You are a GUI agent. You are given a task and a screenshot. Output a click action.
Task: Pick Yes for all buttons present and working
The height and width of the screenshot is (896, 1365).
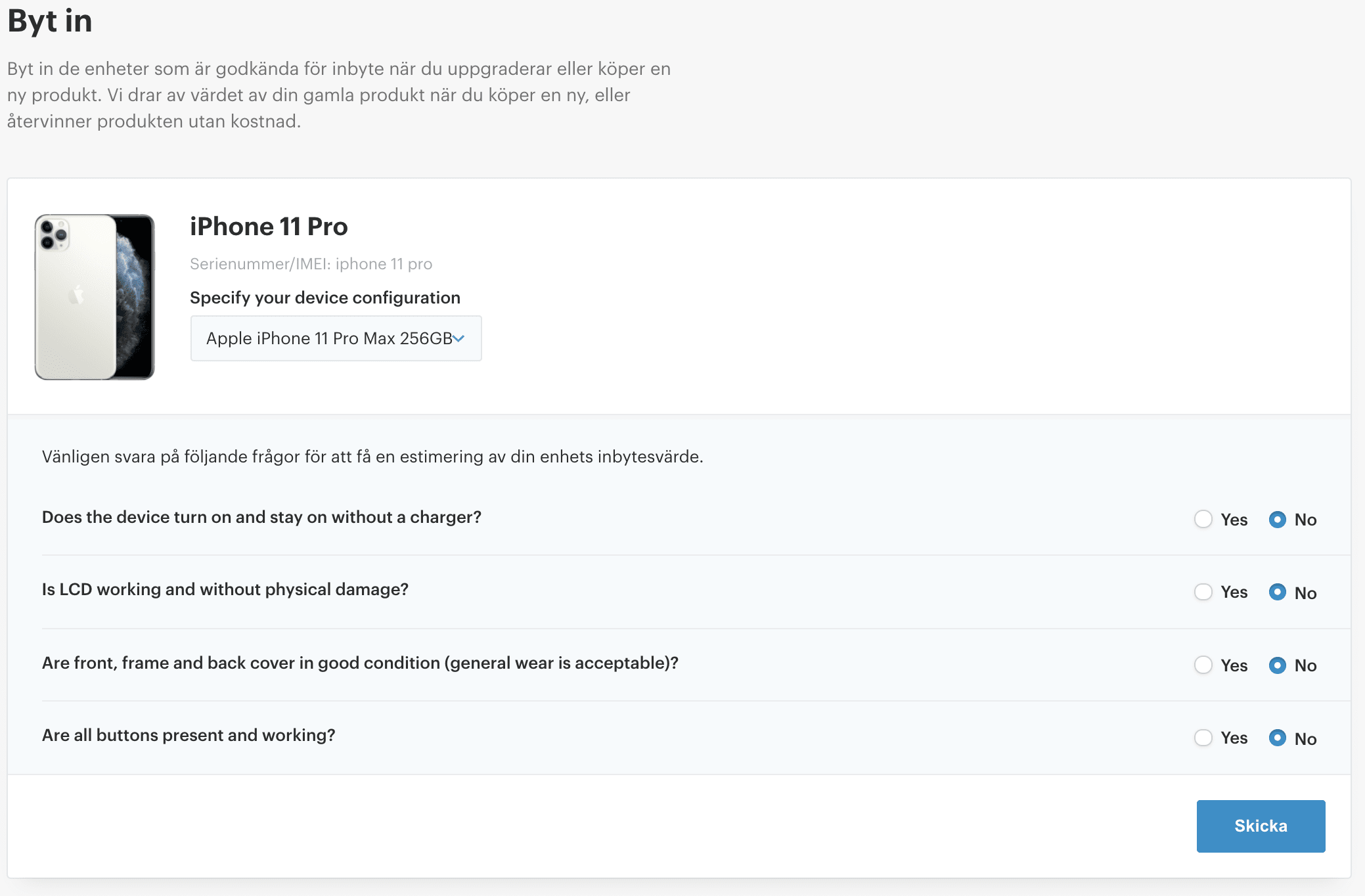click(x=1203, y=738)
